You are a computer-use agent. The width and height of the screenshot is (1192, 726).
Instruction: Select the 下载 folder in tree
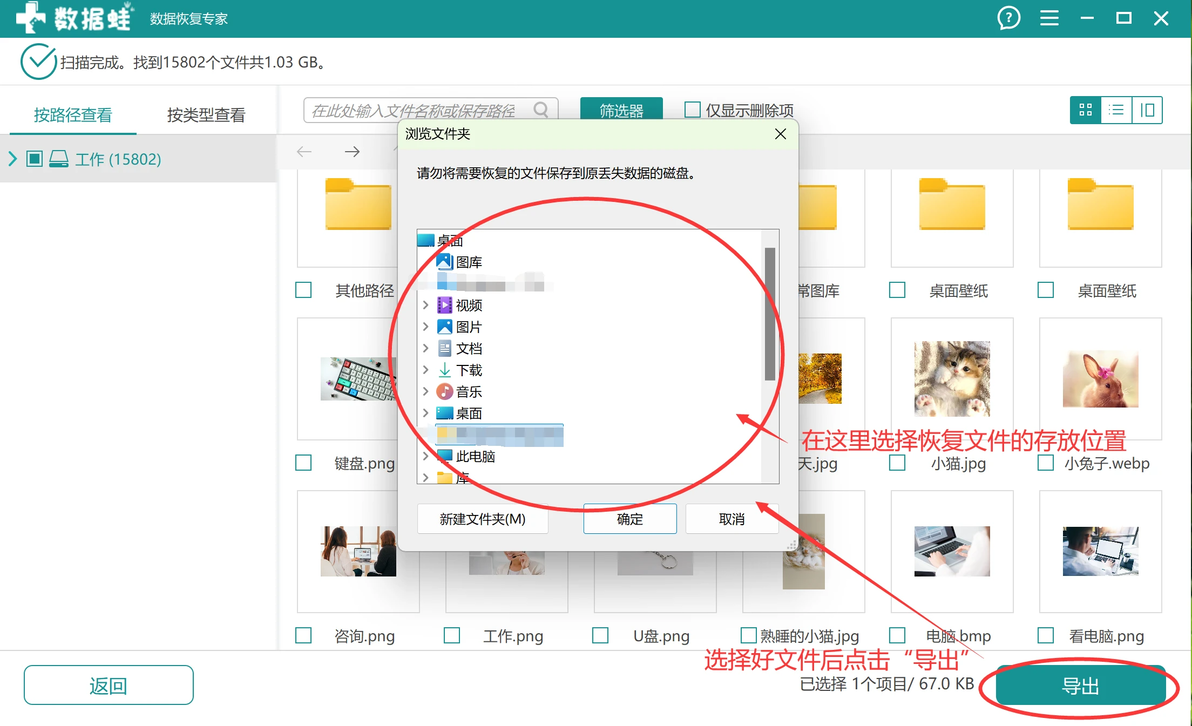coord(468,370)
